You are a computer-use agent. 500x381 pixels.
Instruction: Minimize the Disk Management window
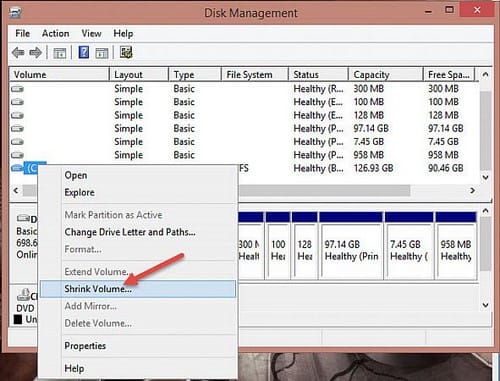point(429,11)
